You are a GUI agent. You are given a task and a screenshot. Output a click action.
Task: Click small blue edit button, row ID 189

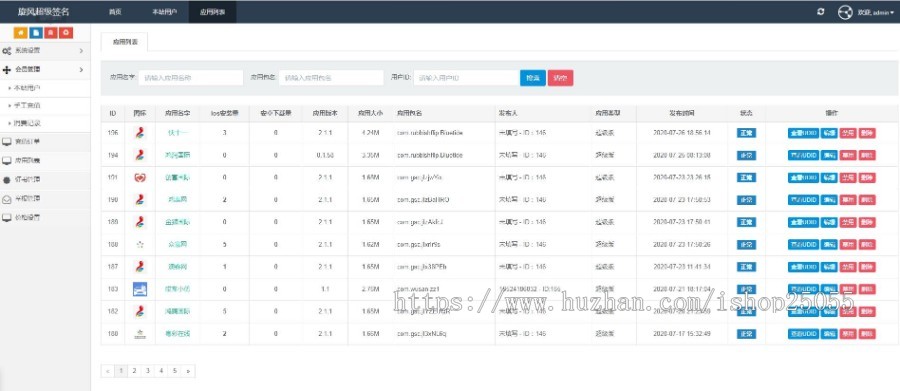829,222
